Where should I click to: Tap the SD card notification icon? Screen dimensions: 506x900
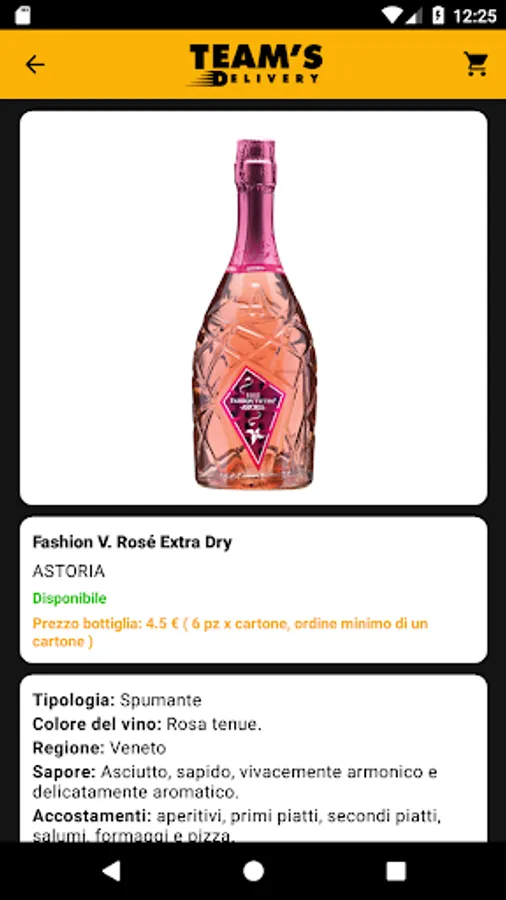click(23, 15)
